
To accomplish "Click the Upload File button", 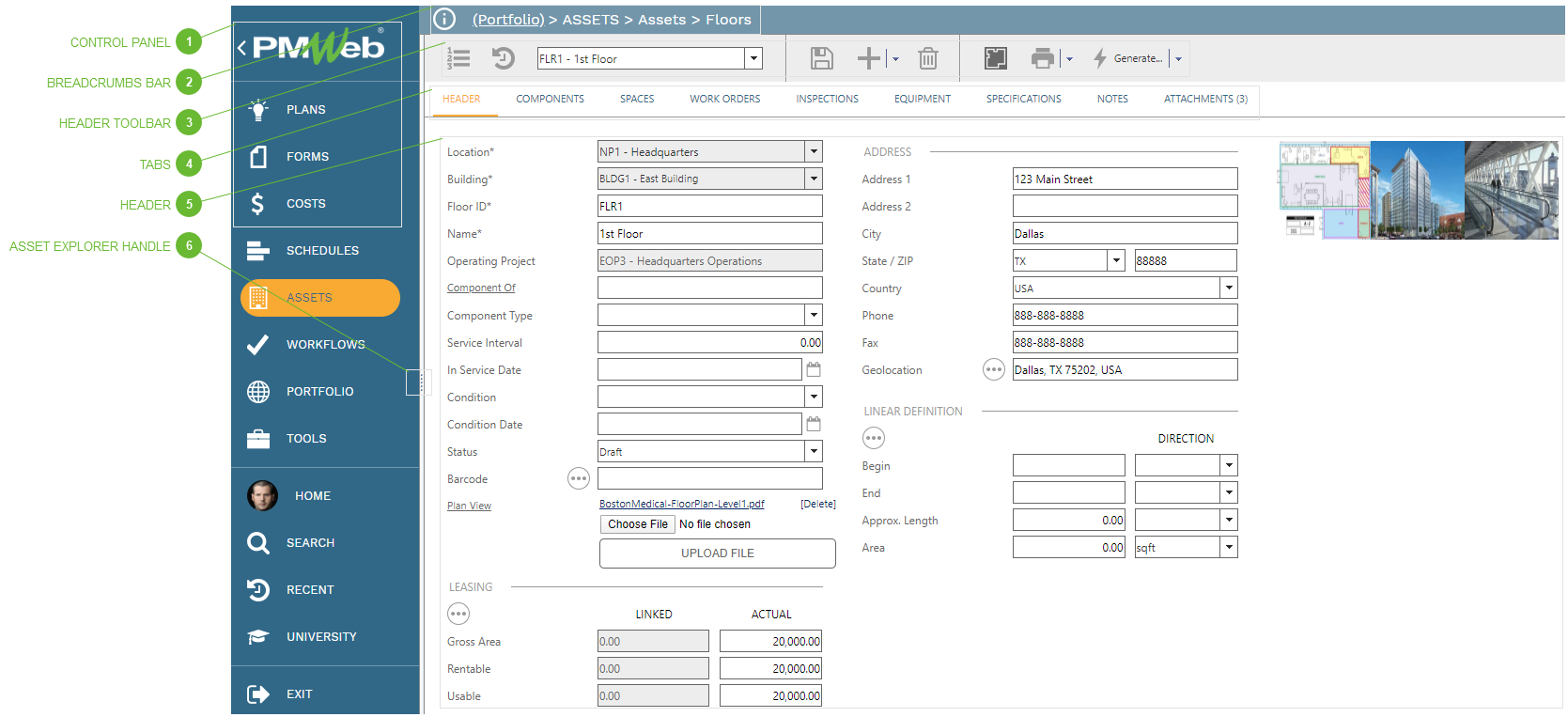I will tap(717, 553).
